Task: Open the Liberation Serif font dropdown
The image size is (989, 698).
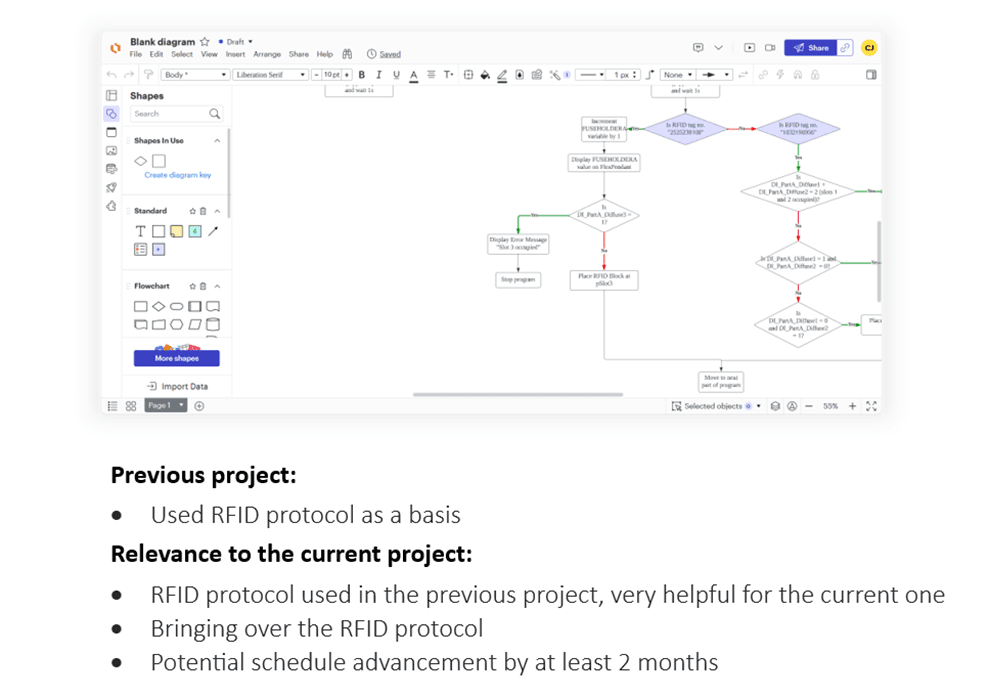Action: pyautogui.click(x=270, y=75)
